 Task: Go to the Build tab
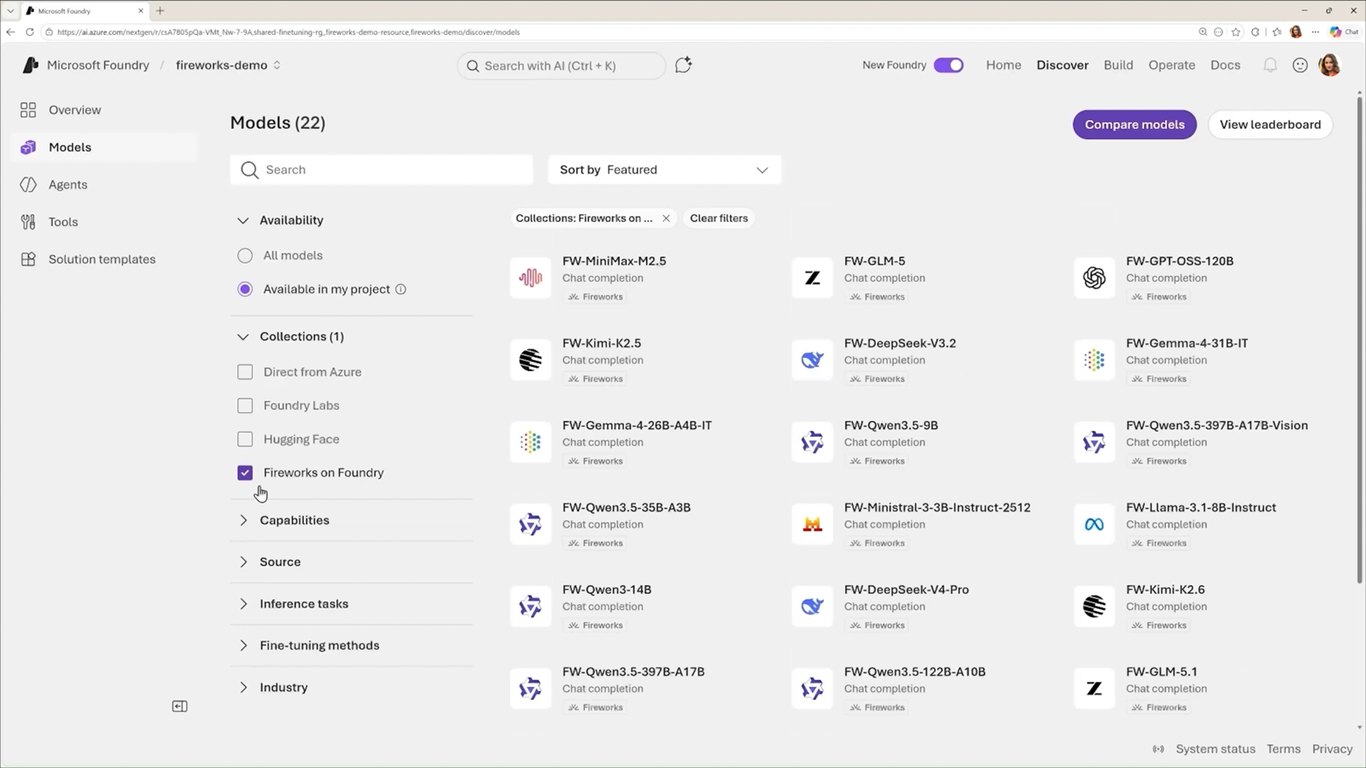[x=1118, y=65]
